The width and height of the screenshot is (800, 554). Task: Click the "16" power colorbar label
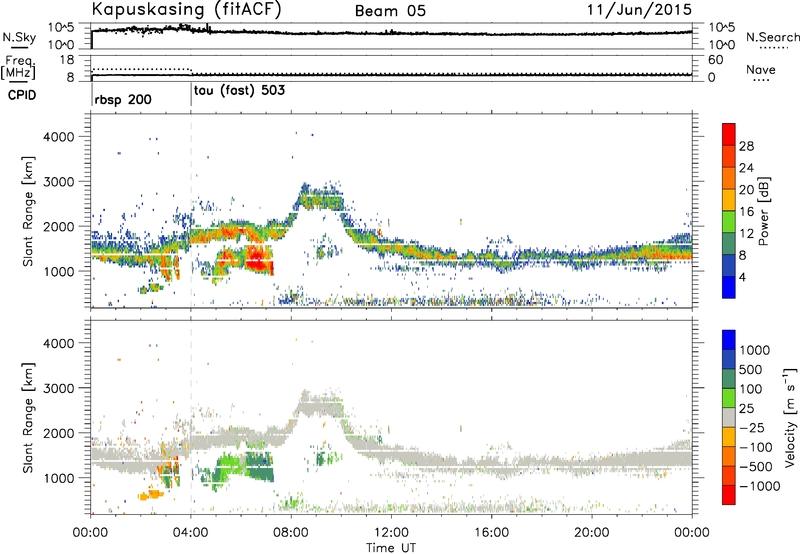point(746,212)
